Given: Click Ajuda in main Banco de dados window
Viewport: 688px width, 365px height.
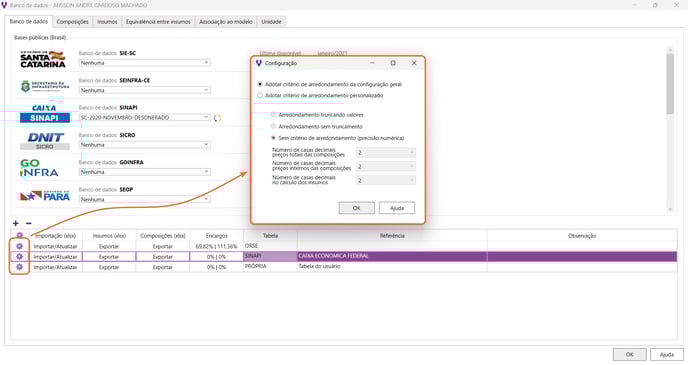Looking at the screenshot, I should pyautogui.click(x=666, y=354).
